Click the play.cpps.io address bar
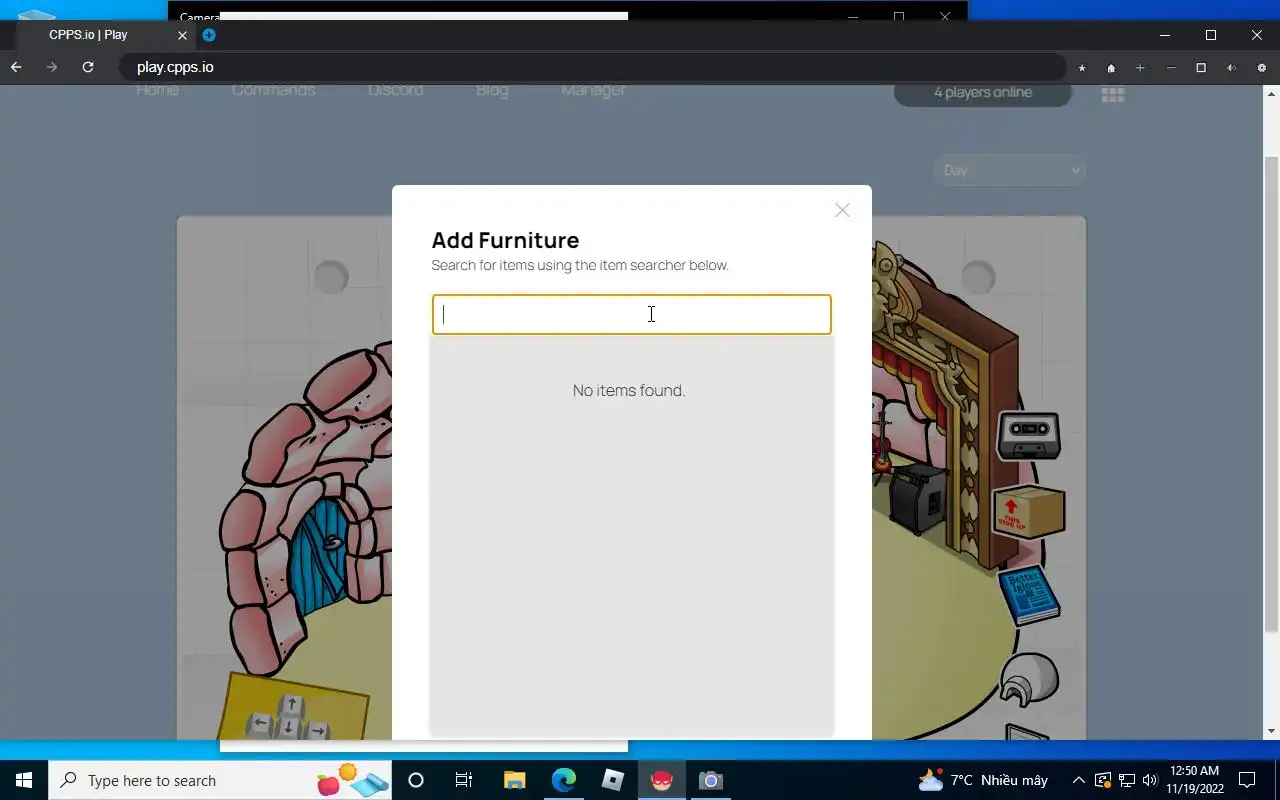1280x800 pixels. coord(591,67)
